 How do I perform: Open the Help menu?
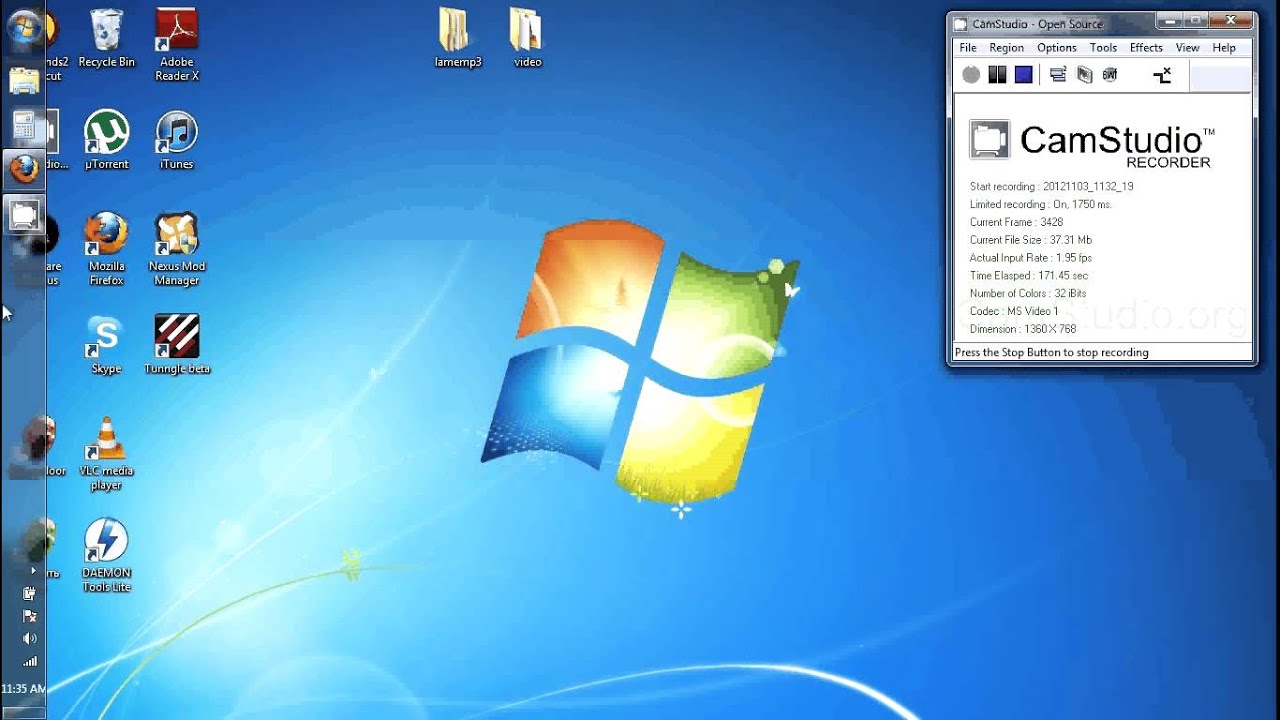(1224, 48)
